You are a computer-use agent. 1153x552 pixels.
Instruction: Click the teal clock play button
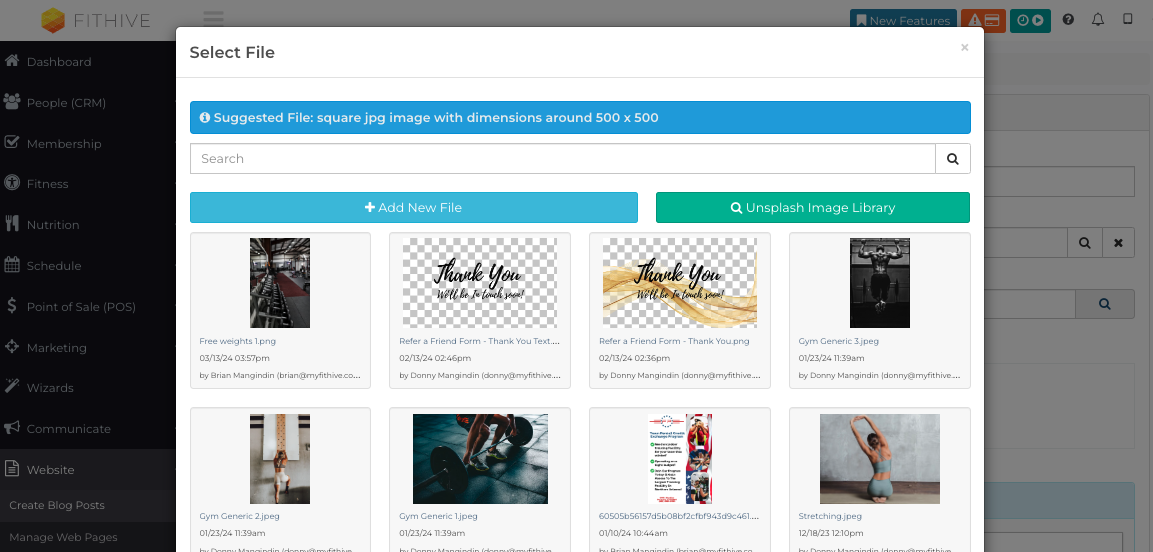tap(1029, 21)
